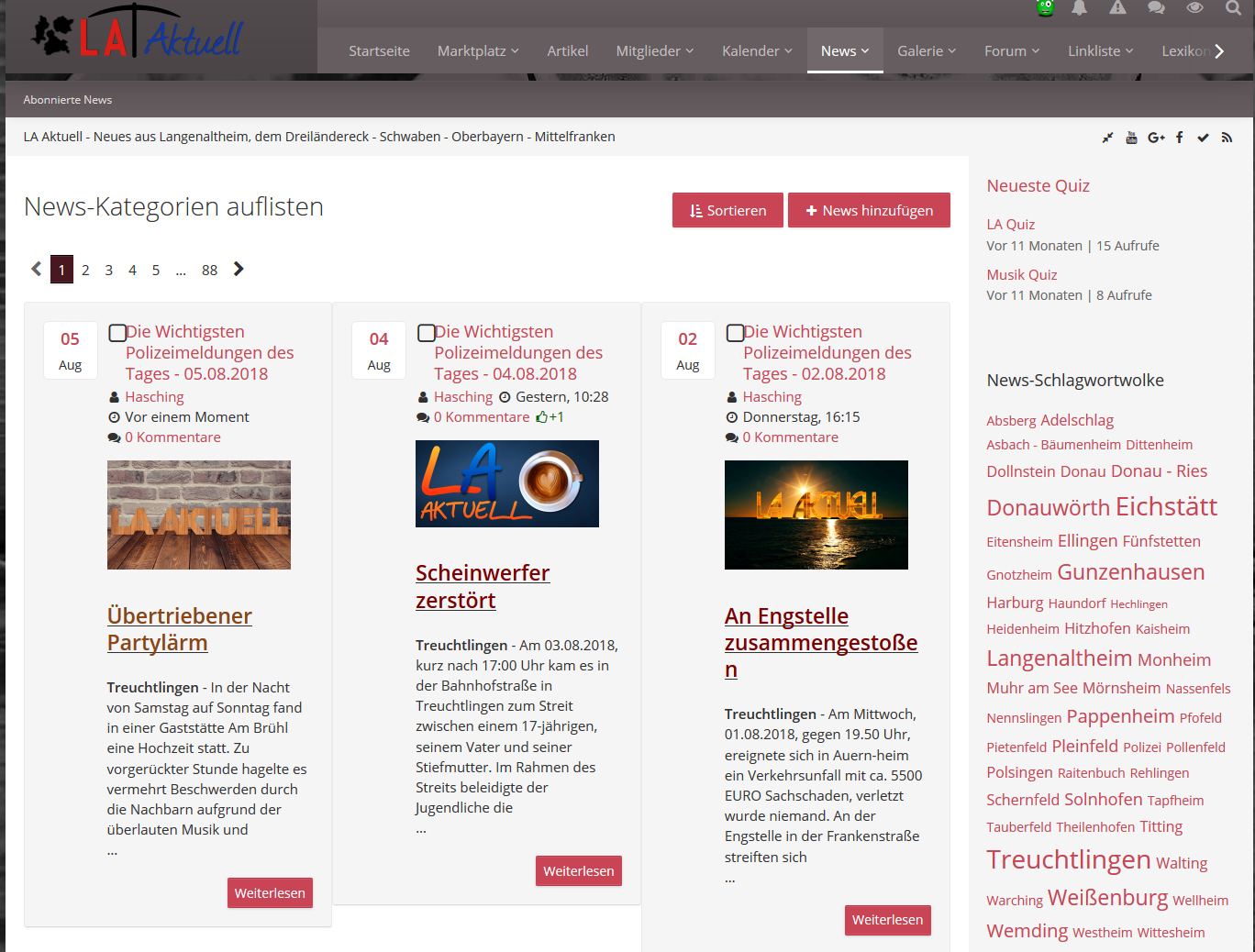Go to page 3 in pagination
Image resolution: width=1255 pixels, height=952 pixels.
pos(109,270)
